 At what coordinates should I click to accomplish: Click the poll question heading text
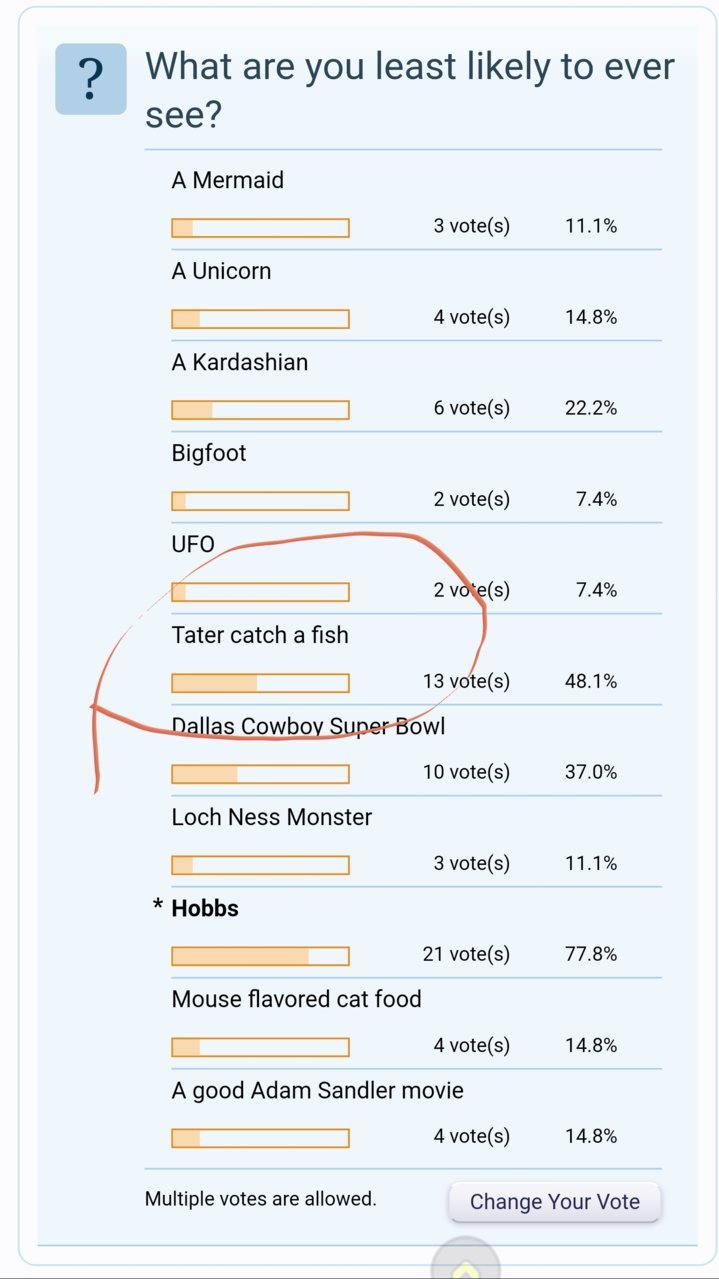tap(410, 90)
